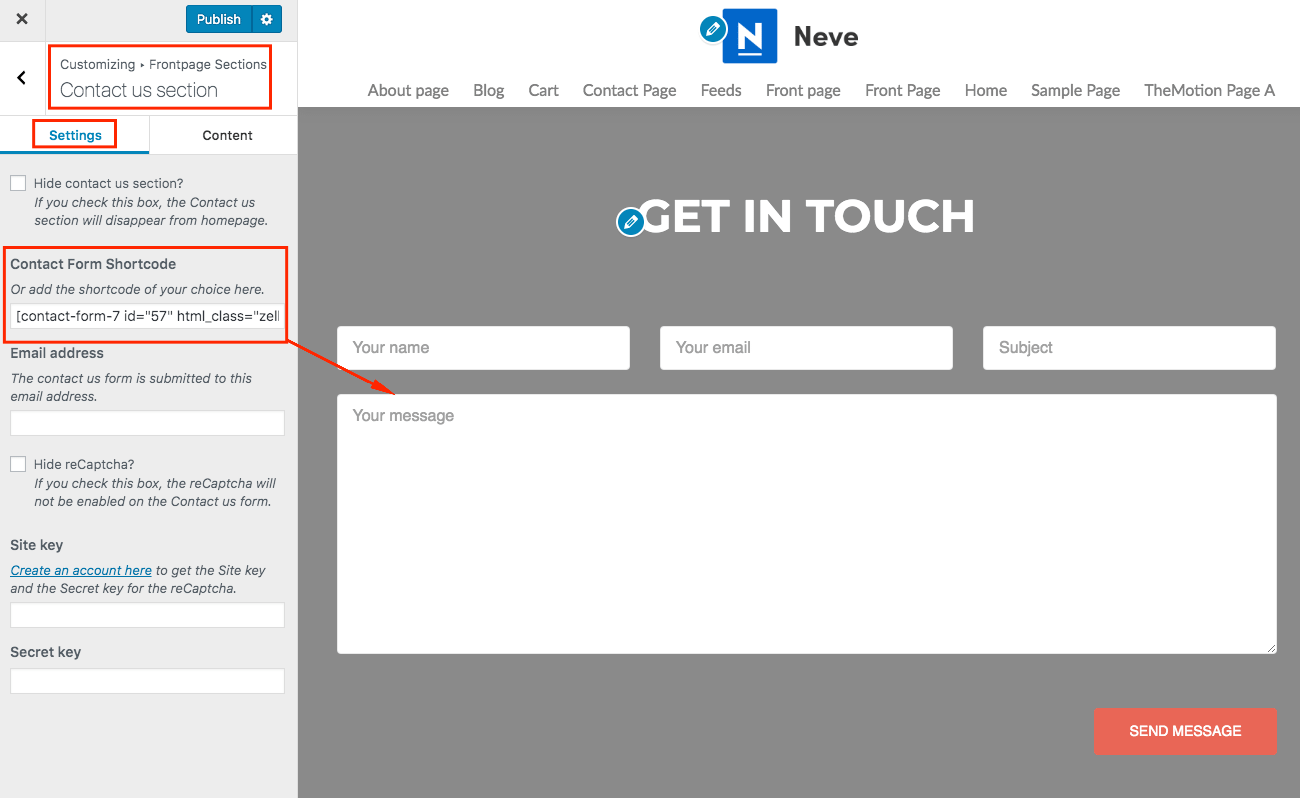The height and width of the screenshot is (798, 1300).
Task: Click the edit pencil icon beside the Neve logo
Action: click(712, 29)
